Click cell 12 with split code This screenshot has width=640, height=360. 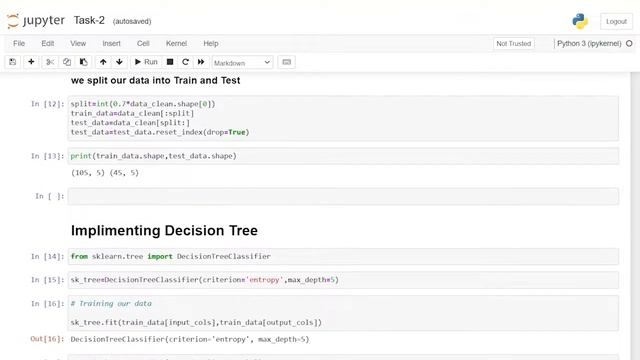pyautogui.click(x=343, y=118)
